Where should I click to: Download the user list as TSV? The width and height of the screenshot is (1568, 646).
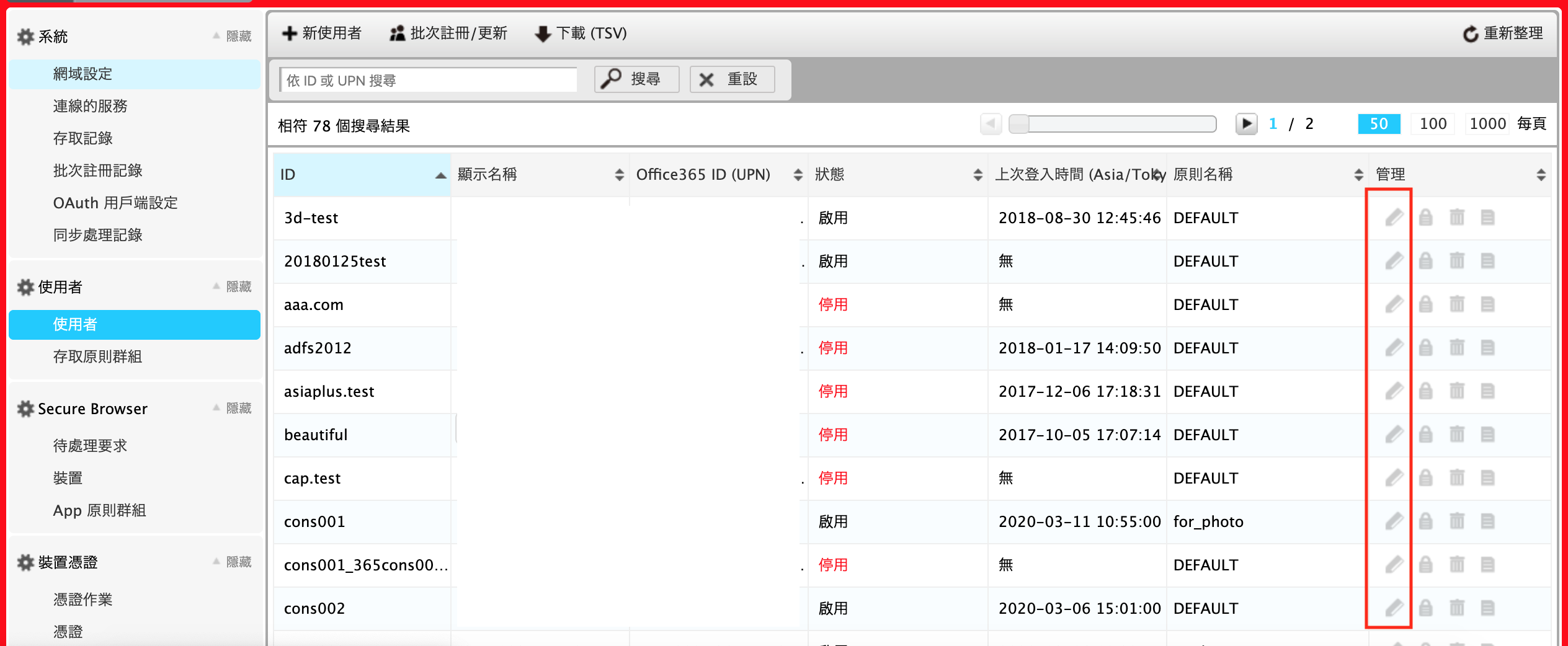[x=581, y=33]
